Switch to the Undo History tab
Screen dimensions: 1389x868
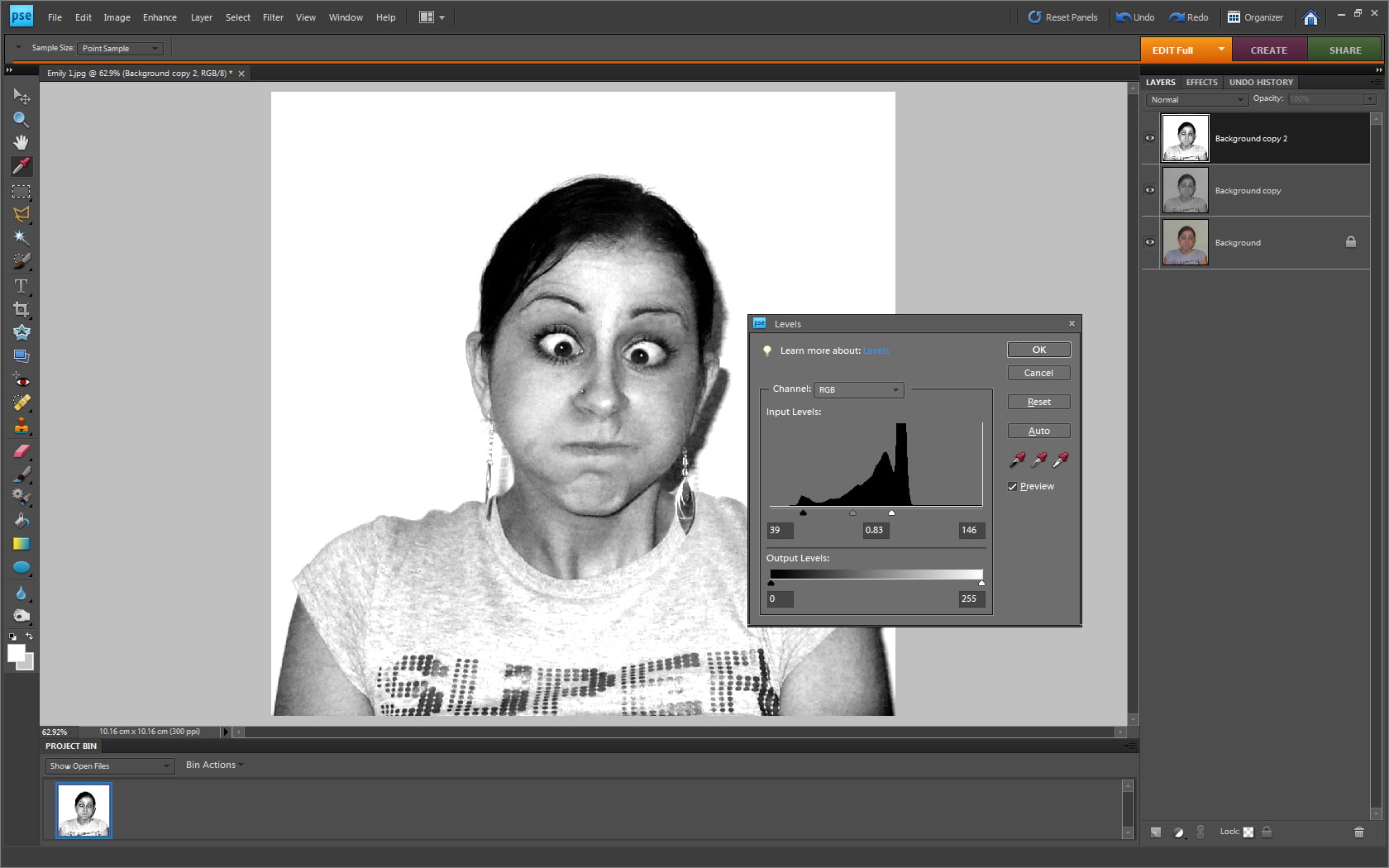pos(1260,82)
